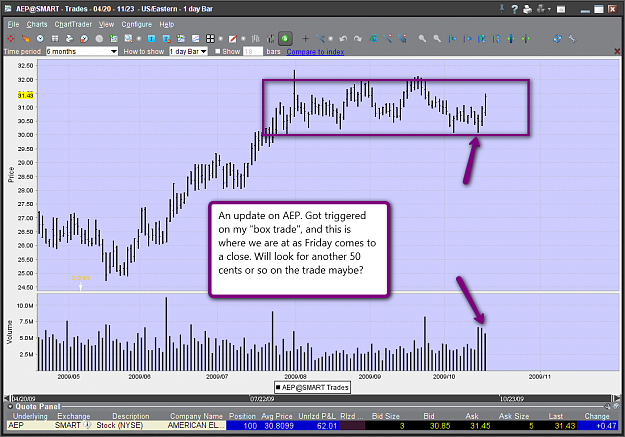Click the colored bars chart icon

[x=270, y=39]
